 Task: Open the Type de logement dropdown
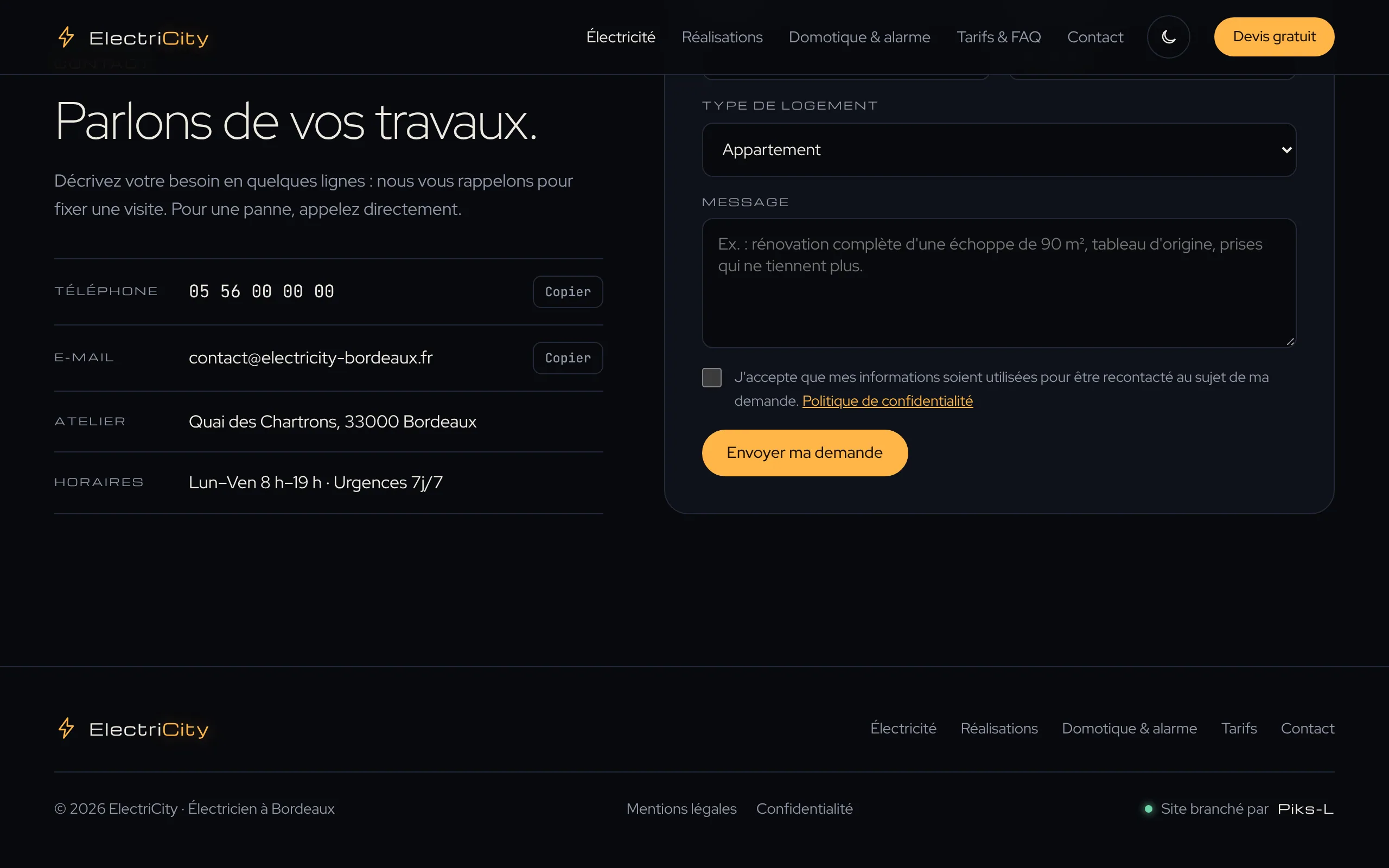999,150
